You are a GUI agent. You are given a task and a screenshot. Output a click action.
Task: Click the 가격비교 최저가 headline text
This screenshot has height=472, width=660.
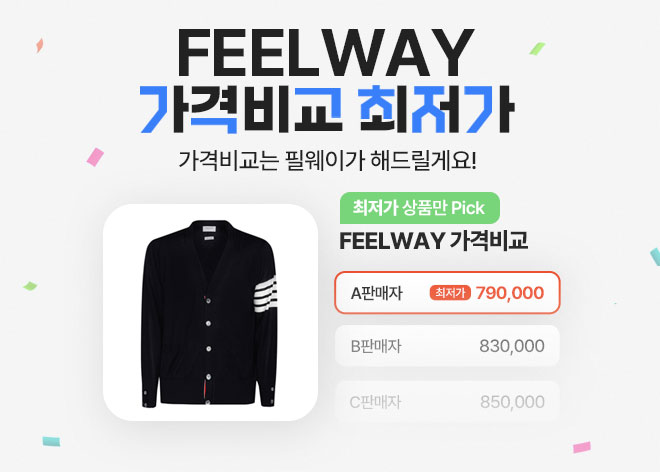(327, 109)
